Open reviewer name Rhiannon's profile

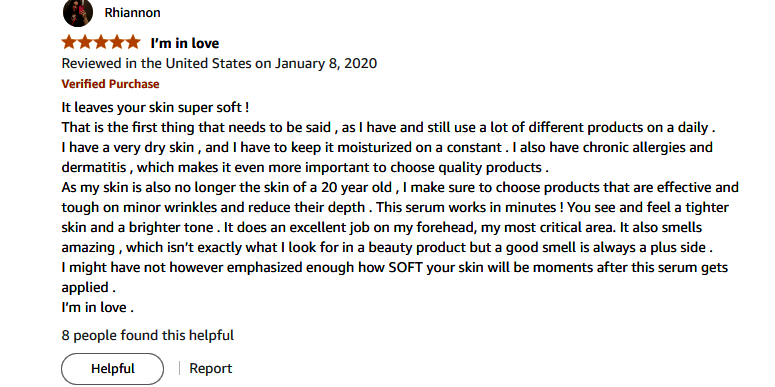[132, 12]
